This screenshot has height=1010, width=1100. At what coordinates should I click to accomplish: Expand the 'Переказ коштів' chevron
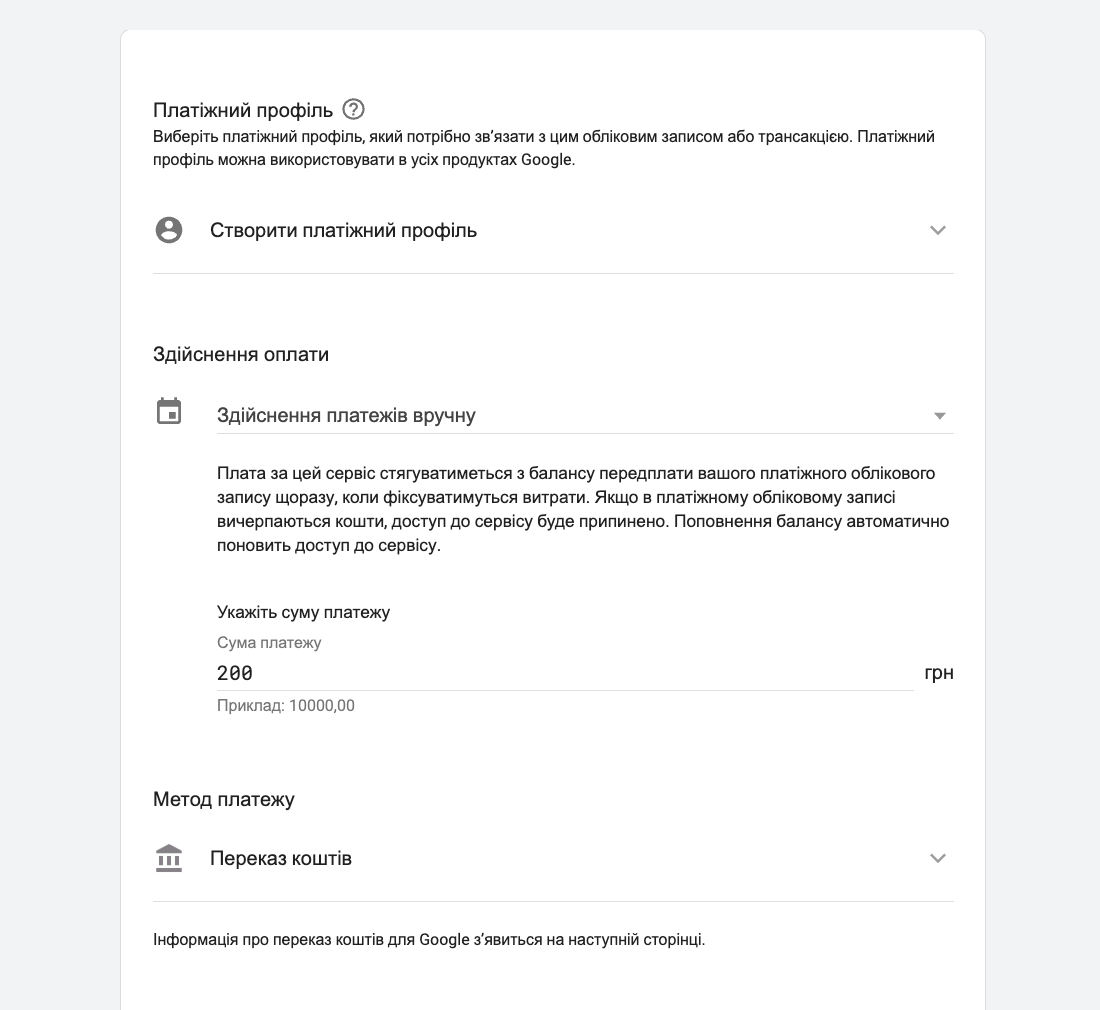[937, 858]
